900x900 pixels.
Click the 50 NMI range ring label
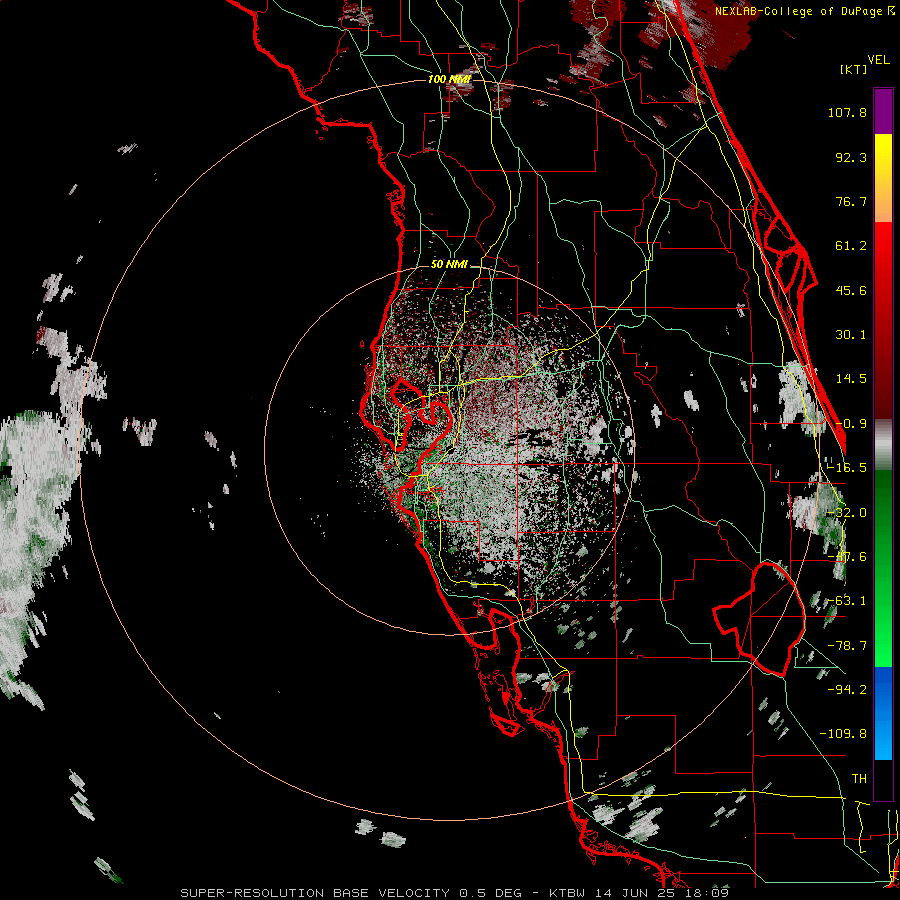(x=449, y=265)
